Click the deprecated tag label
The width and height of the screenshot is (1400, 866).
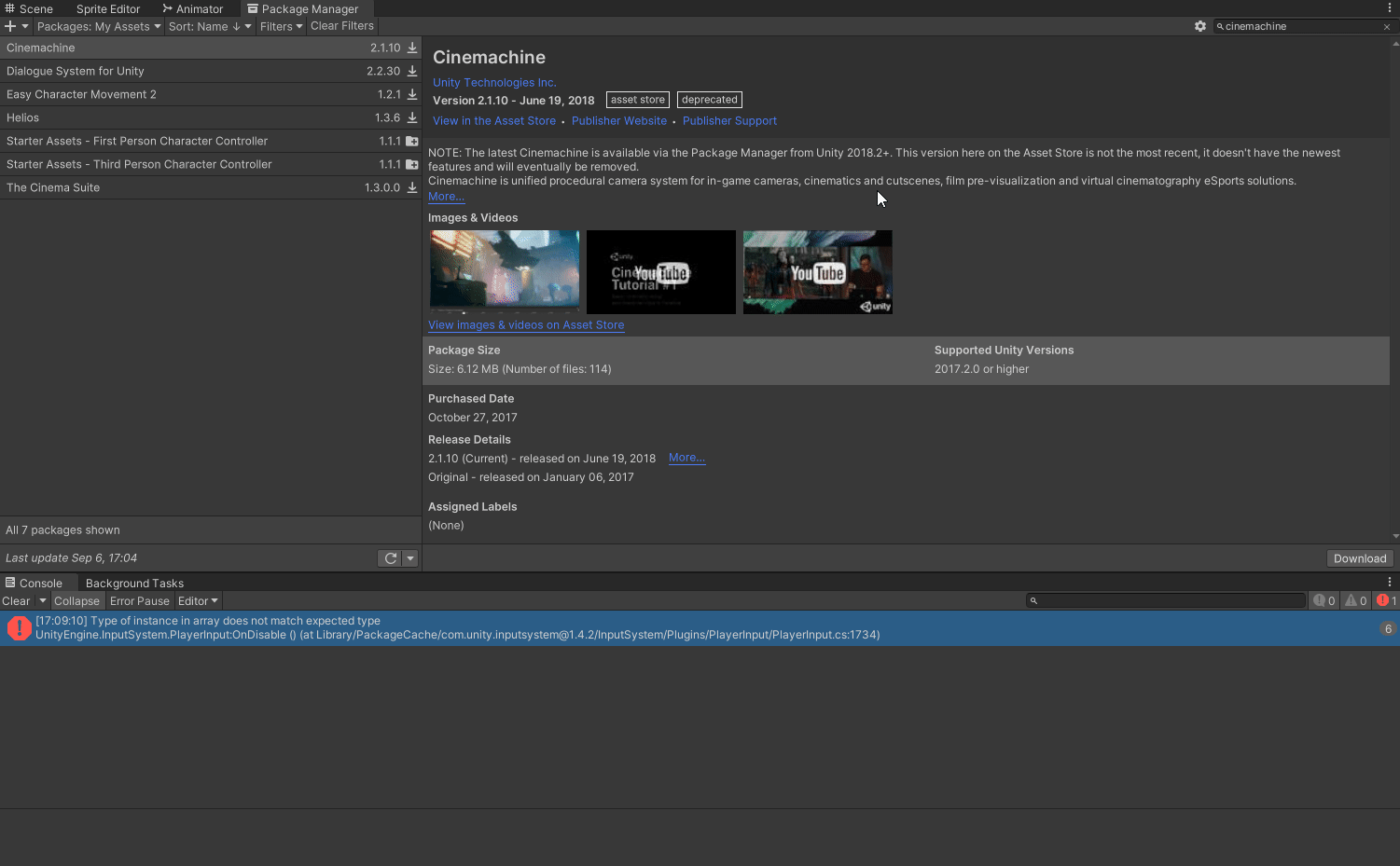click(710, 100)
